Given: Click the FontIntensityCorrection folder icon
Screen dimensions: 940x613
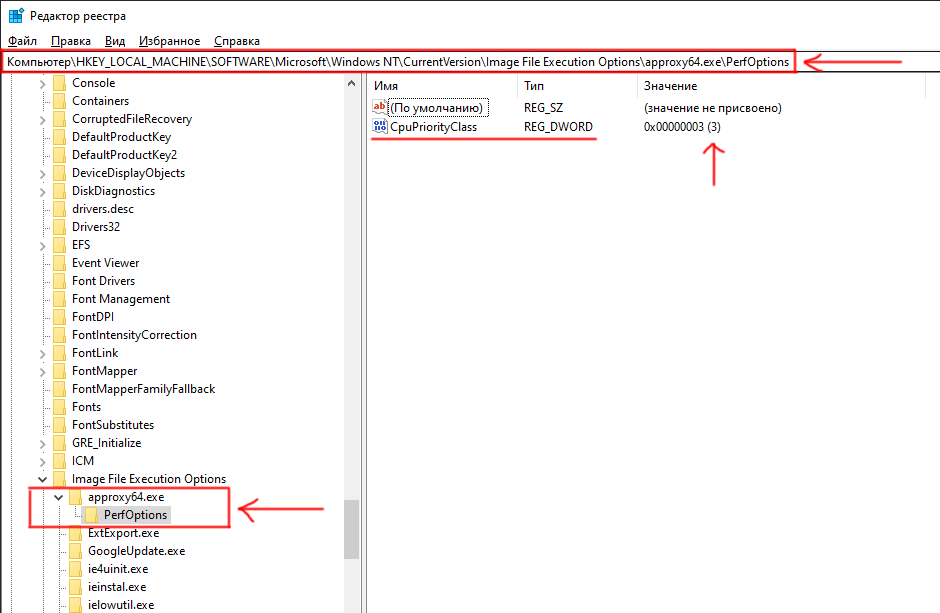Looking at the screenshot, I should 59,334.
